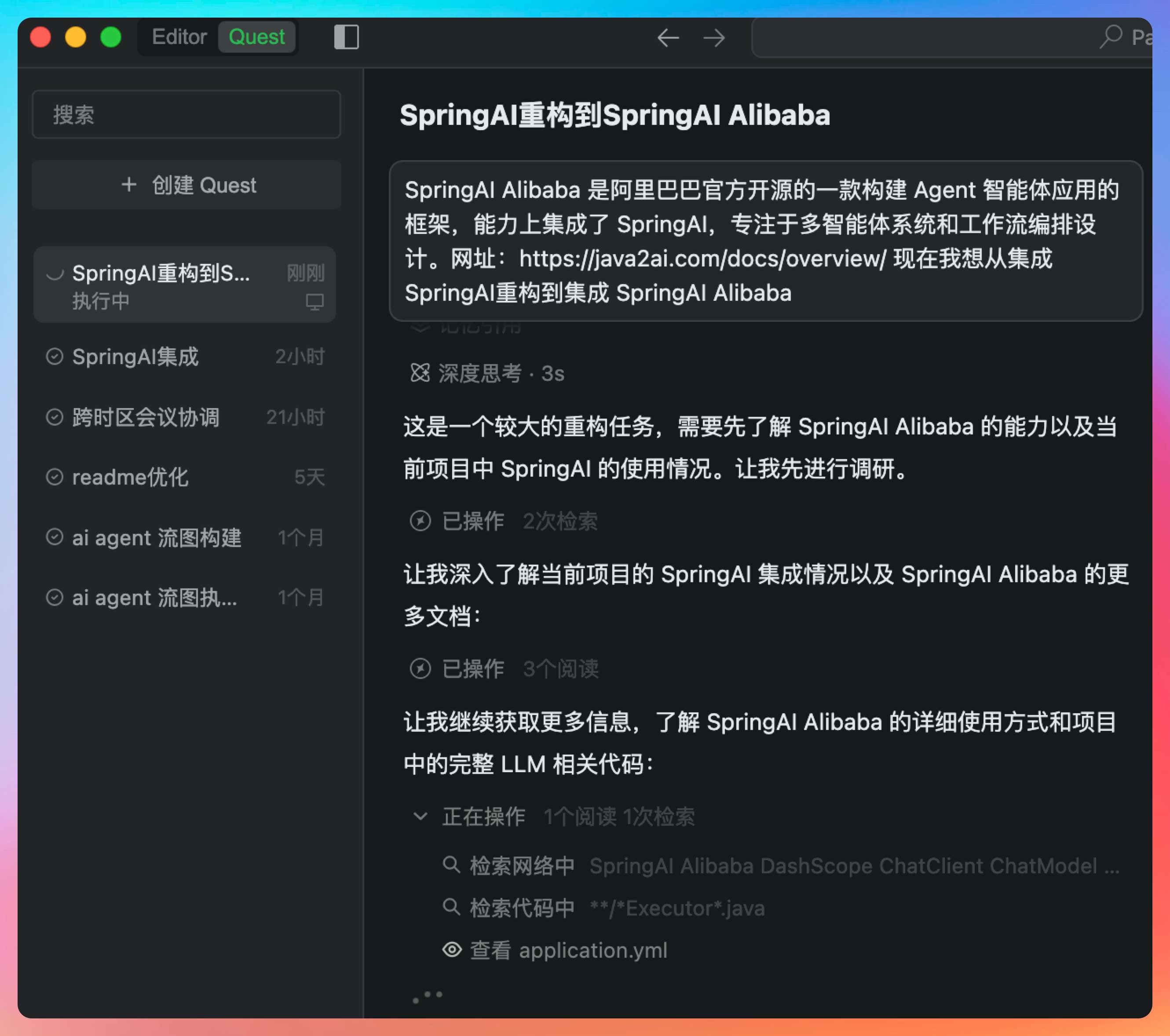Click search icon next to 检索网络中

pyautogui.click(x=451, y=865)
